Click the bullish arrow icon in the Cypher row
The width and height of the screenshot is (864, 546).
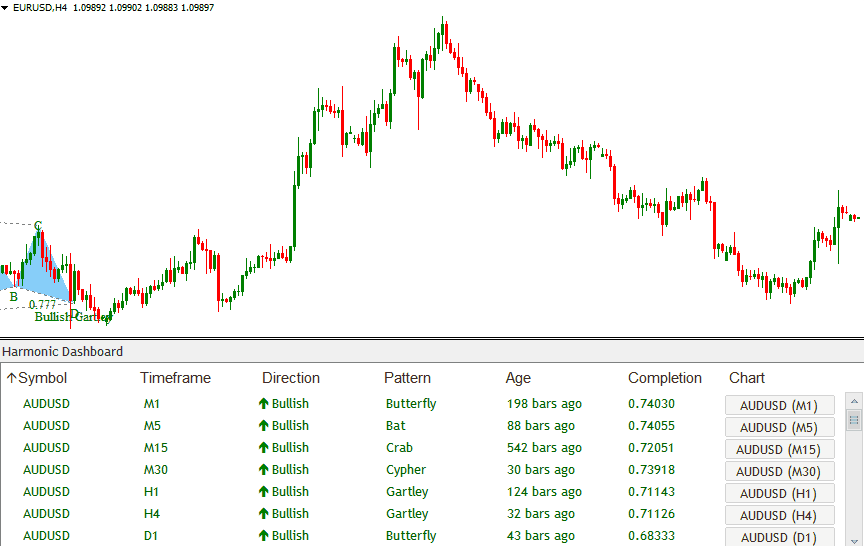pos(264,470)
